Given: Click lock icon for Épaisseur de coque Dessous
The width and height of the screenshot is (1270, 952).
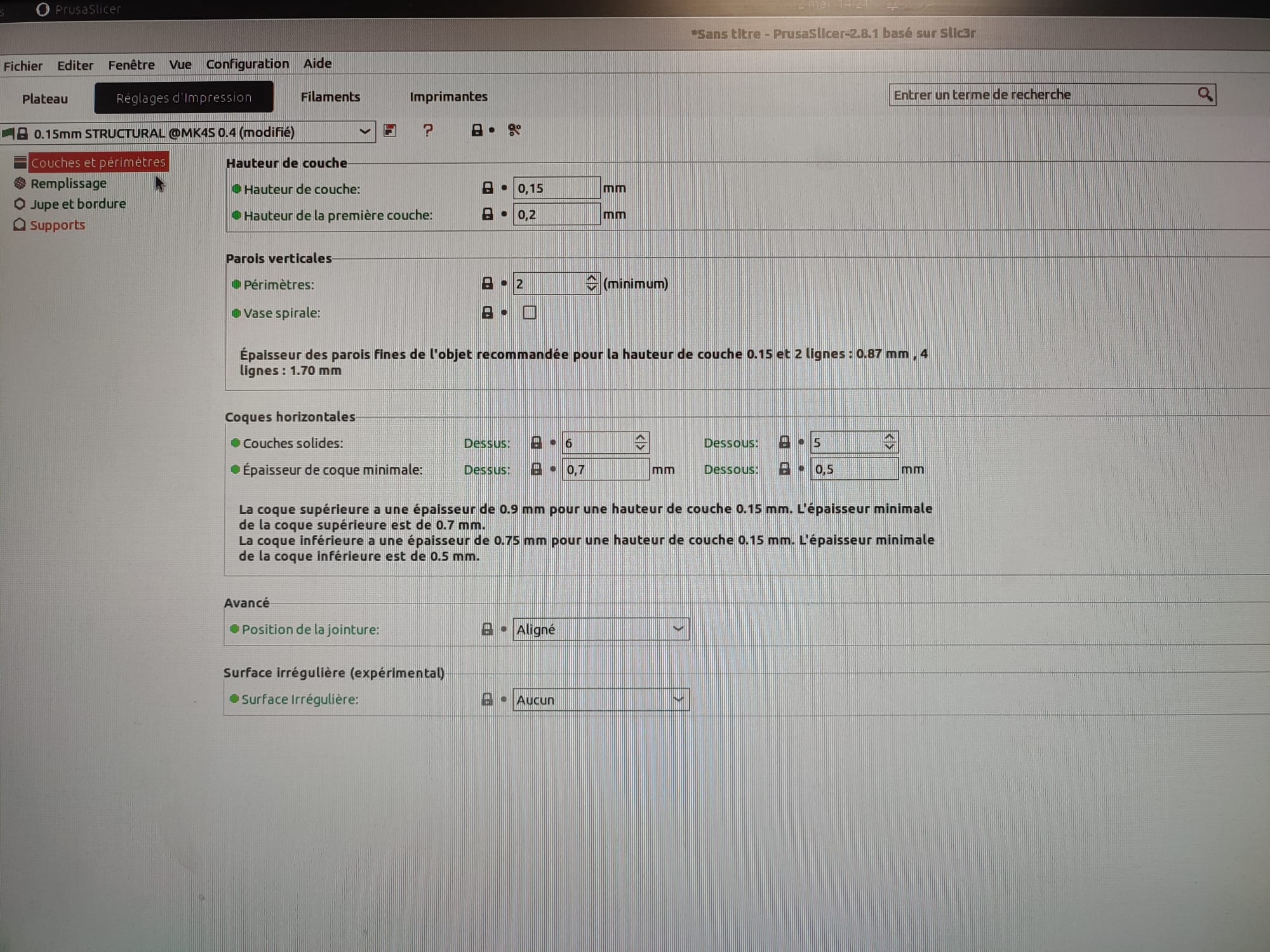Looking at the screenshot, I should pos(785,468).
